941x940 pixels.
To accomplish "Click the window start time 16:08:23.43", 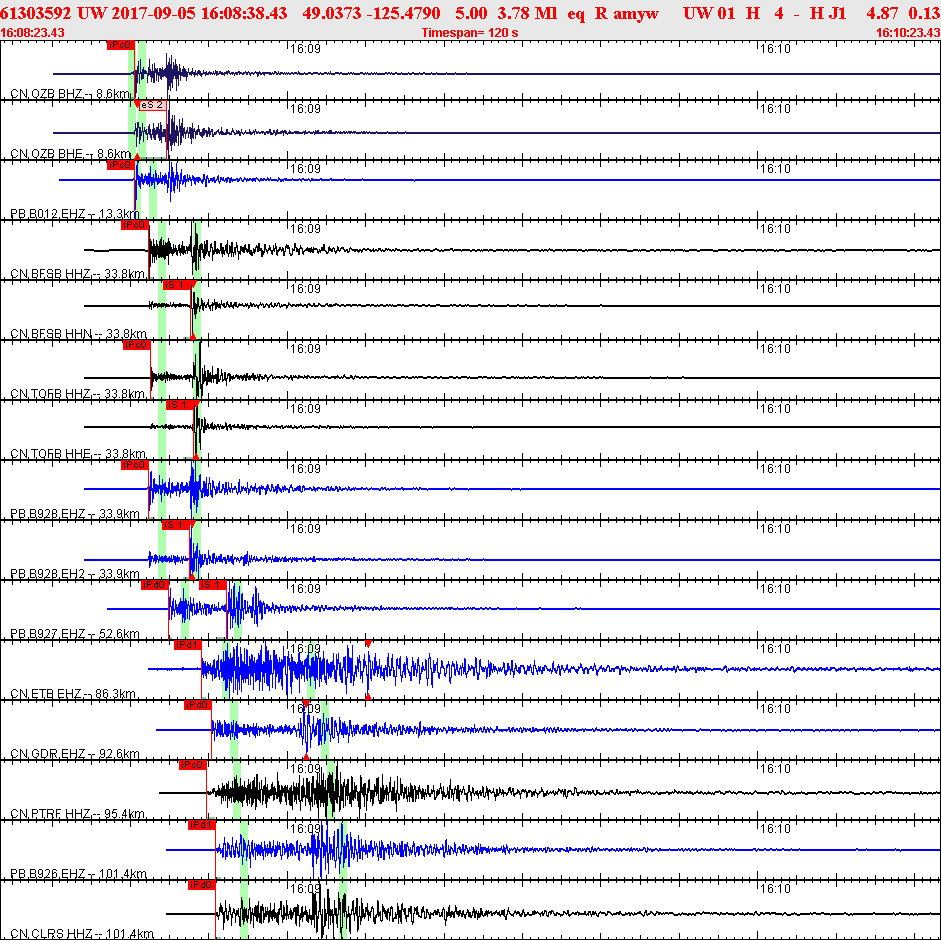I will tap(32, 33).
